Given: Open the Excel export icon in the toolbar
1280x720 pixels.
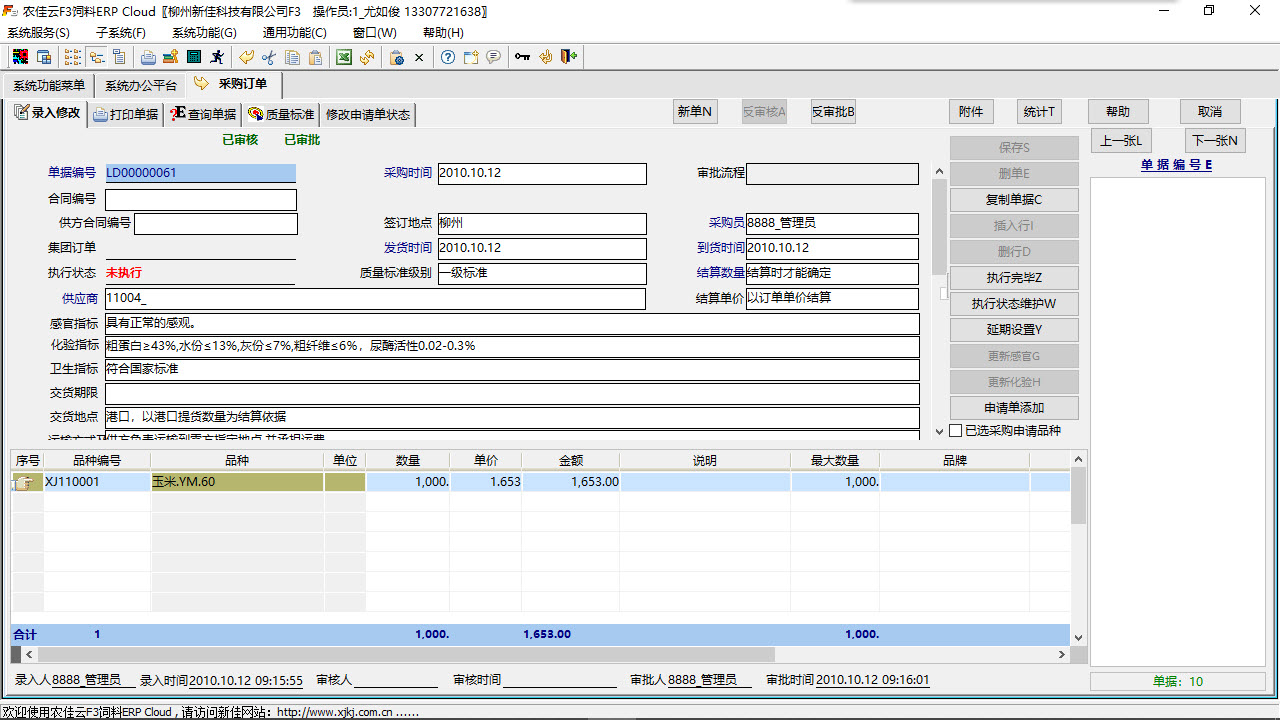Looking at the screenshot, I should point(344,57).
